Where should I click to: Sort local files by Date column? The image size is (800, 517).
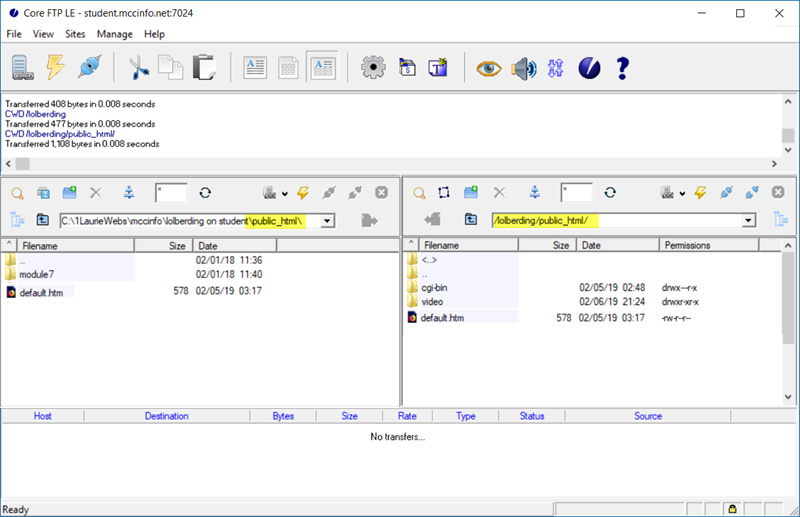click(235, 246)
